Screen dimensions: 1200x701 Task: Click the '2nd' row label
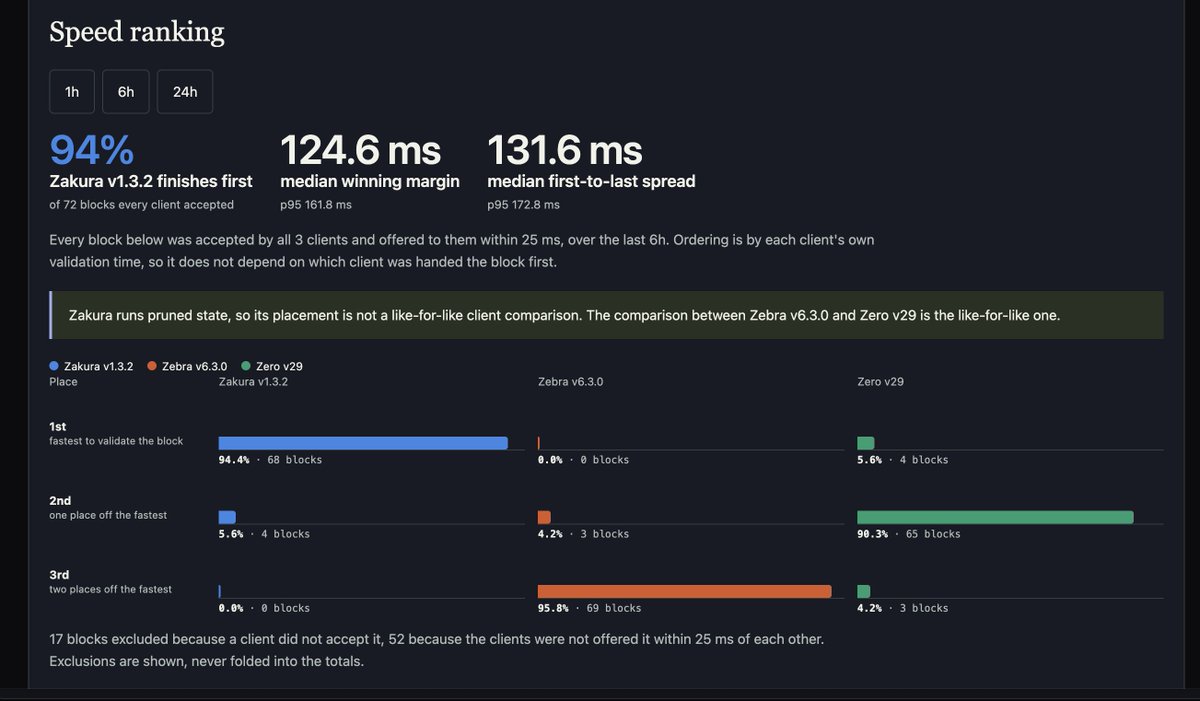60,500
